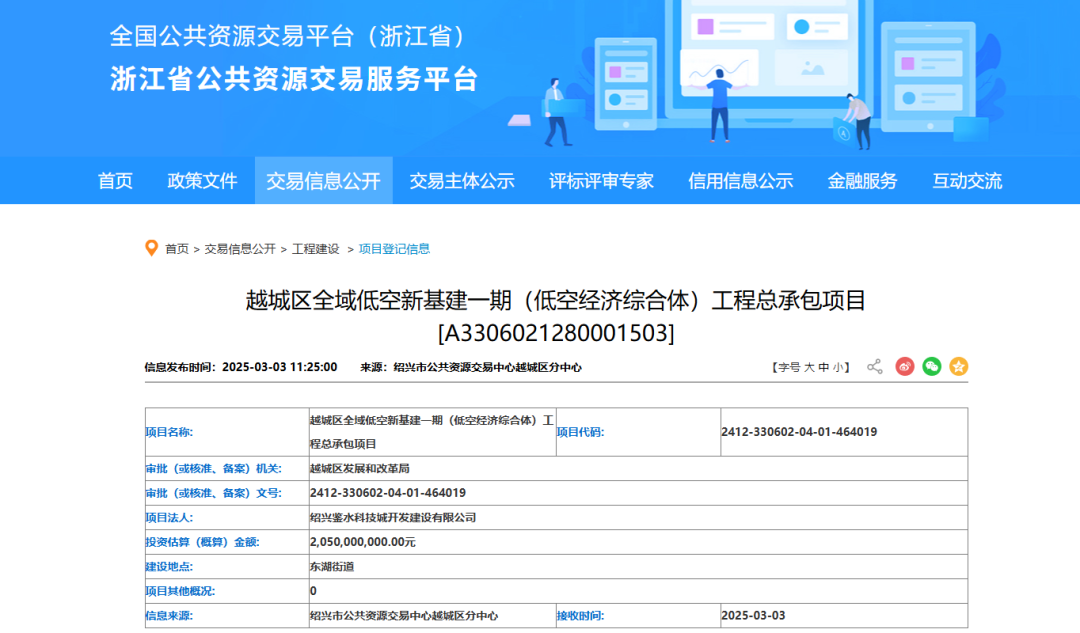Click the 浙江省公共资源交易服务平台 site title
Viewport: 1080px width, 633px height.
coord(294,79)
